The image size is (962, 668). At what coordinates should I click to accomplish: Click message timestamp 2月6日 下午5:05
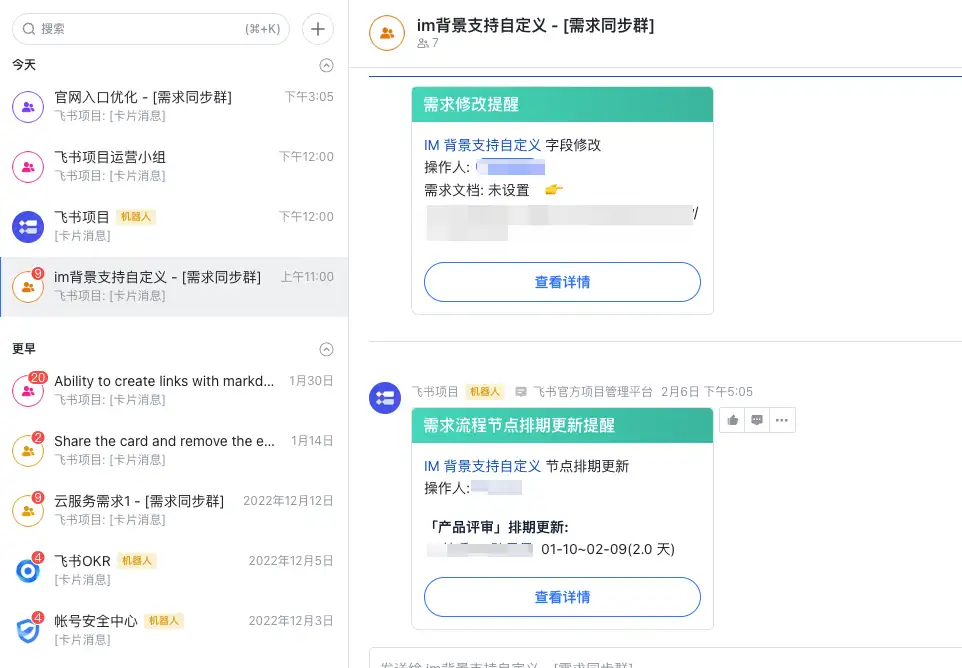click(707, 392)
